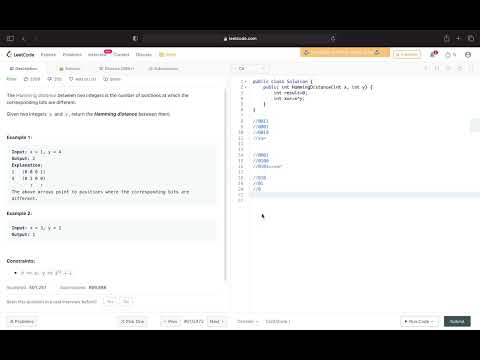
Task: Answer No to seen in interview
Action: tap(126, 302)
